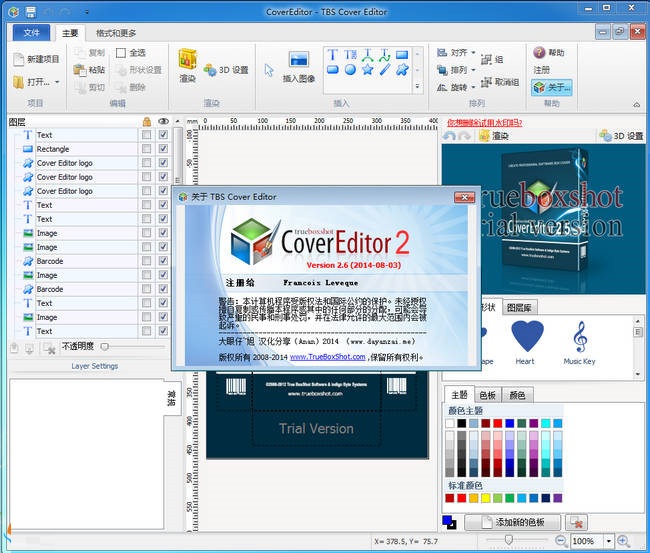Image resolution: width=650 pixels, height=553 pixels.
Task: Open the 文件 file menu
Action: (x=31, y=32)
